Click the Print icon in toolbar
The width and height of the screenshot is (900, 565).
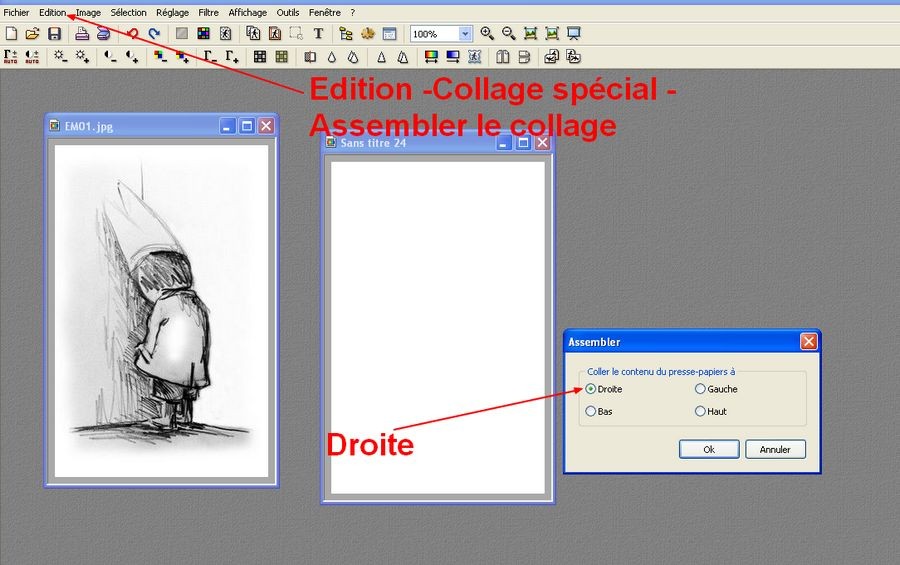[83, 34]
